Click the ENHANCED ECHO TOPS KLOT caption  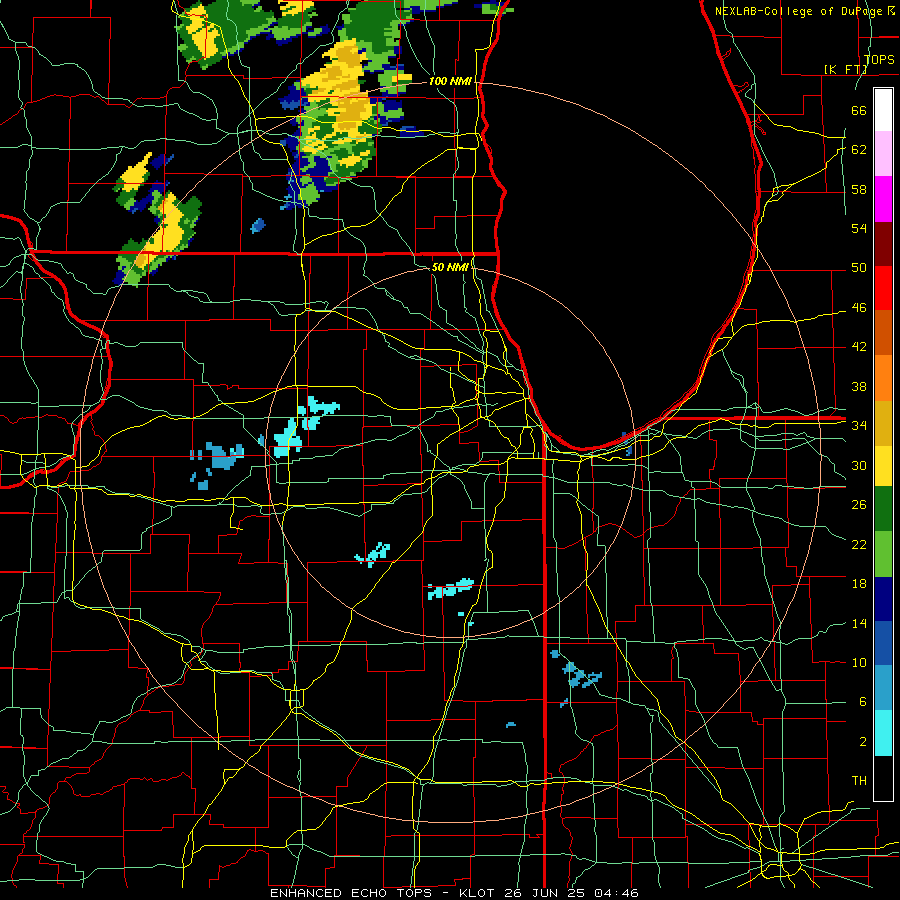454,893
